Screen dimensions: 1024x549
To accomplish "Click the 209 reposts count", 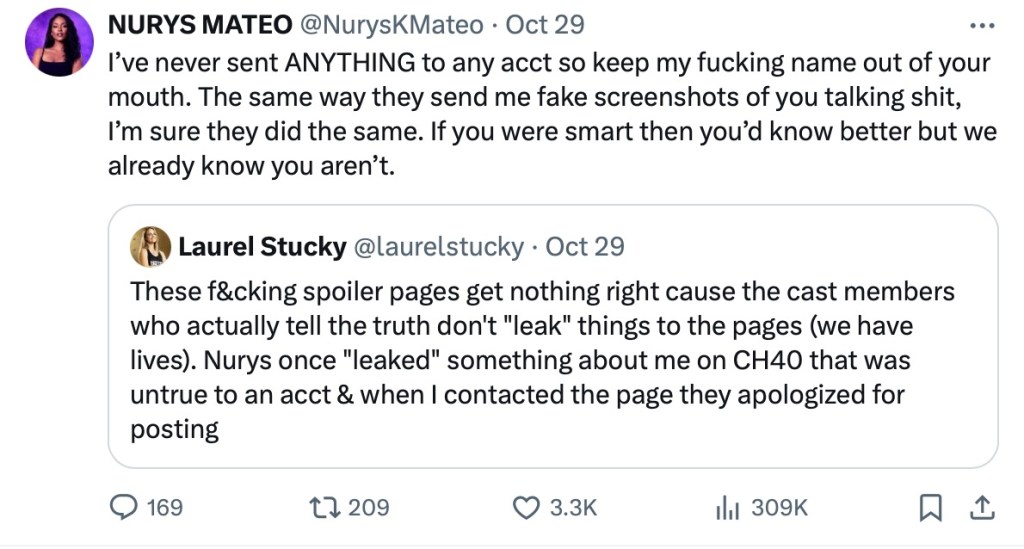I will click(369, 508).
